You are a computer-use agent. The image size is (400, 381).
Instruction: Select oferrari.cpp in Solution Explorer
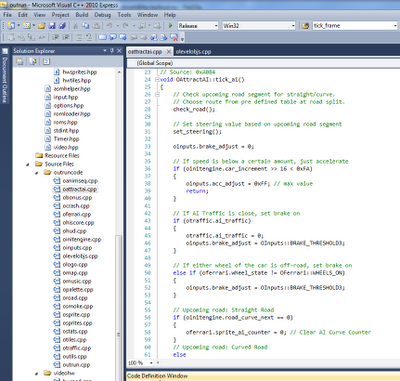tap(77, 214)
